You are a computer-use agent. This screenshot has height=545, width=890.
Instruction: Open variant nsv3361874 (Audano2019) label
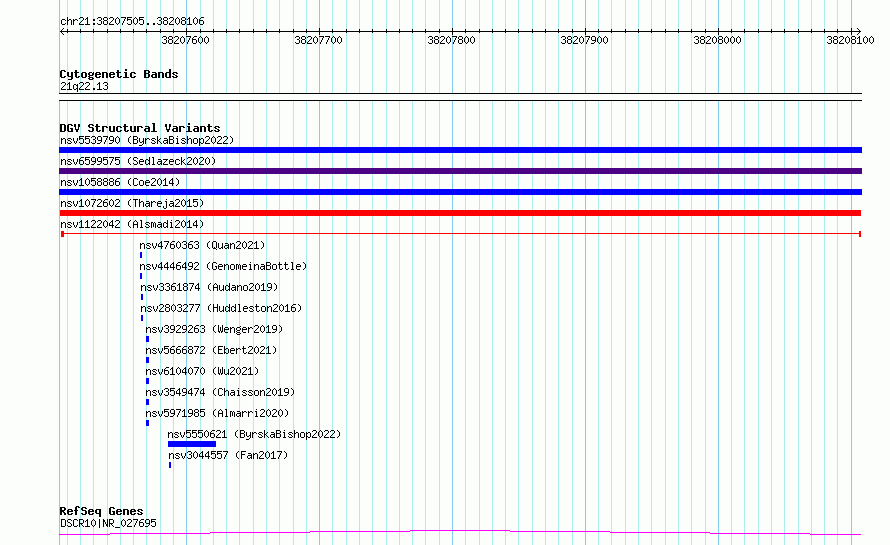tap(209, 287)
